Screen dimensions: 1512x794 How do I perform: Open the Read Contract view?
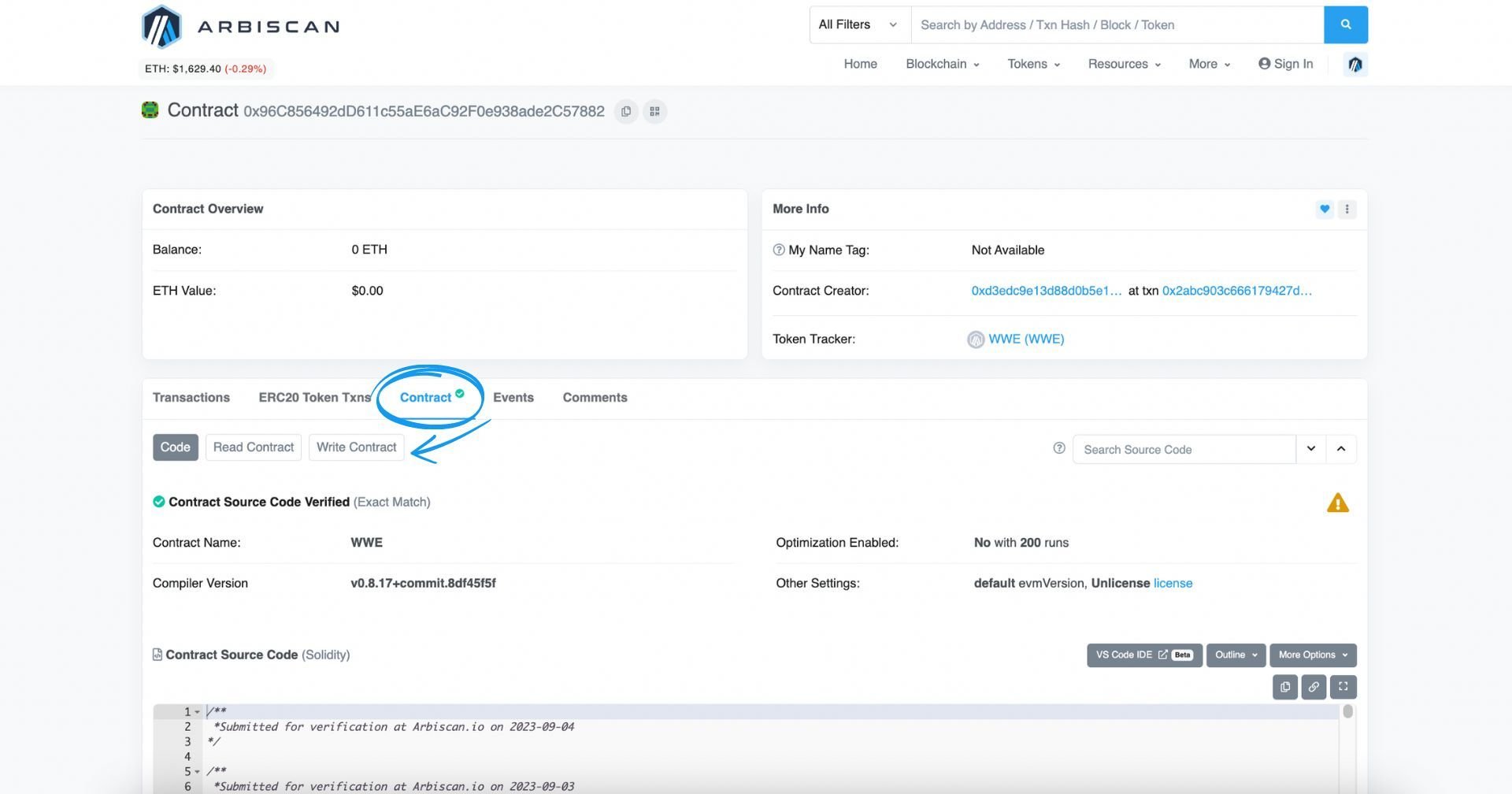(254, 447)
